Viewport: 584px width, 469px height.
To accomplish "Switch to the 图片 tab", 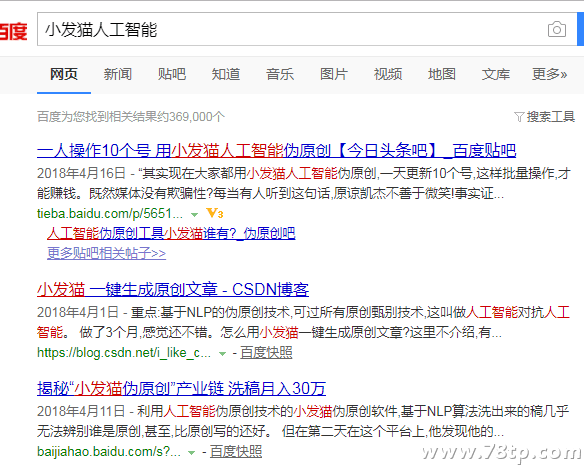I will (334, 74).
